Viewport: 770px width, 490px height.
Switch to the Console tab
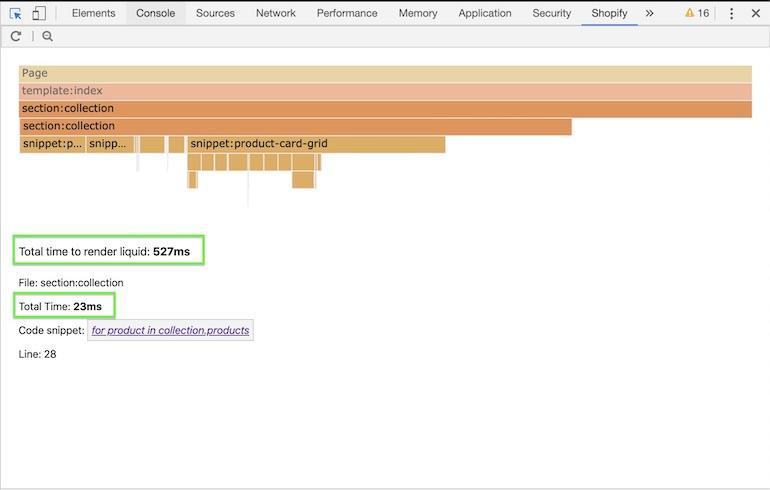coord(155,13)
